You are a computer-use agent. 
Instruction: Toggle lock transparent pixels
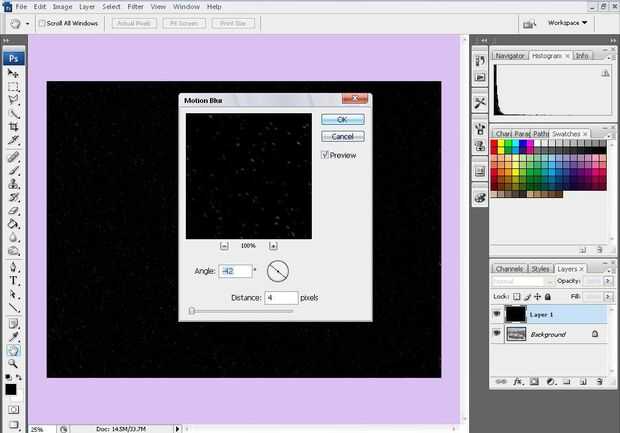click(x=516, y=296)
